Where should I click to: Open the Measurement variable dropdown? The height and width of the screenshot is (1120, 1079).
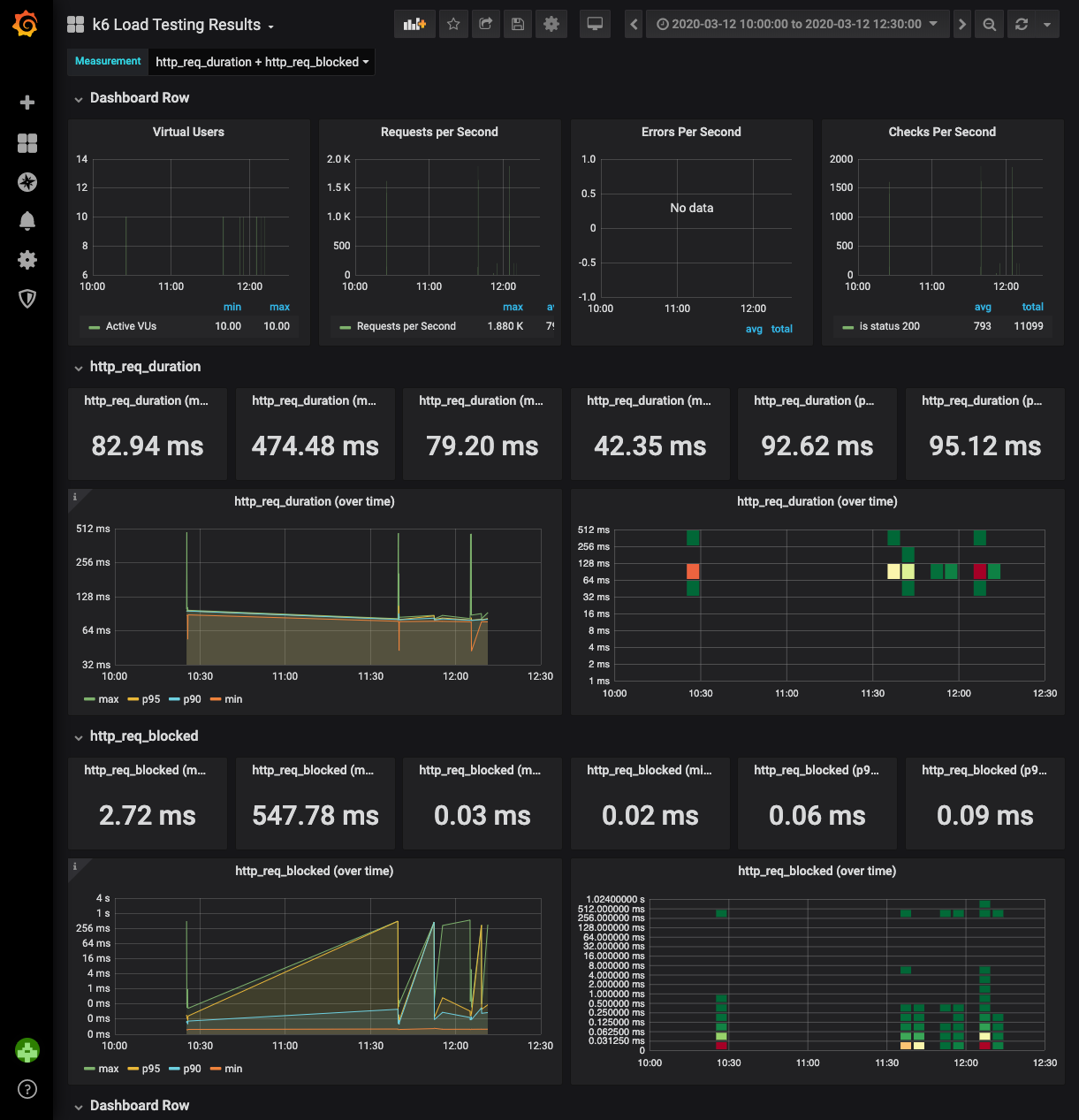(262, 62)
